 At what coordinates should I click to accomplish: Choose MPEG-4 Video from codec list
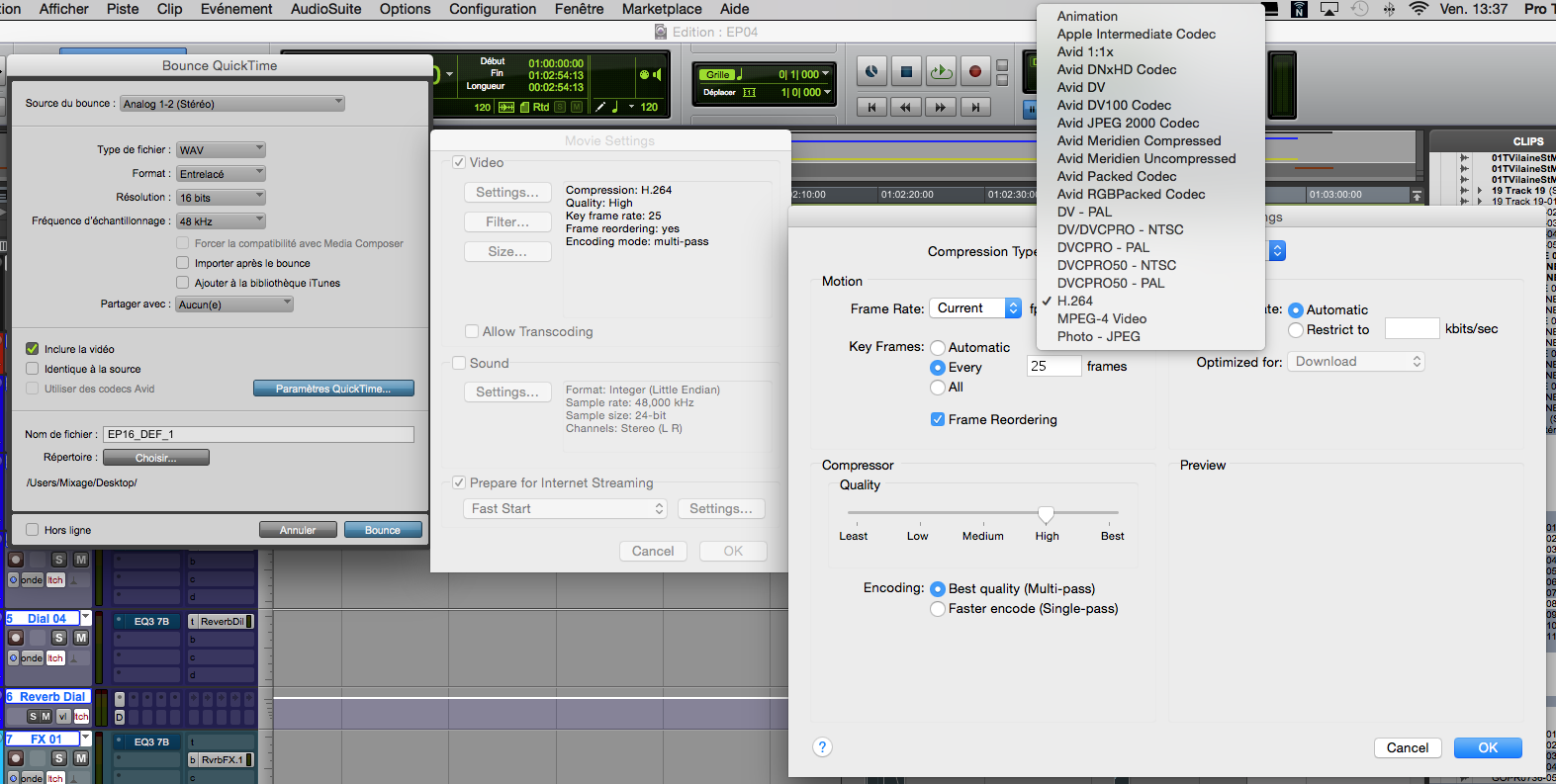[1101, 318]
